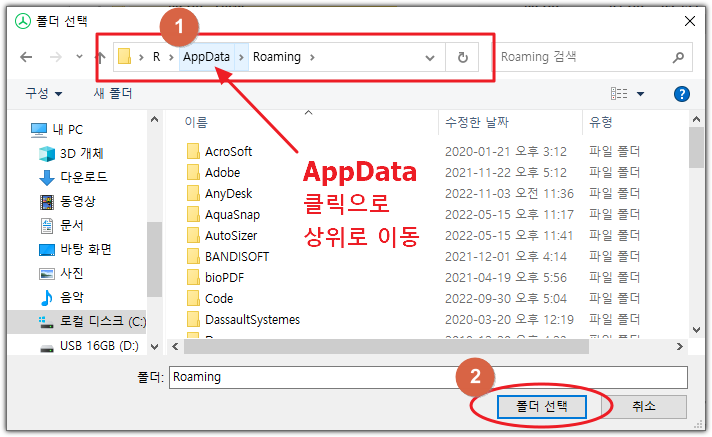Open the view options dropdown arrow
The width and height of the screenshot is (712, 437).
640,94
